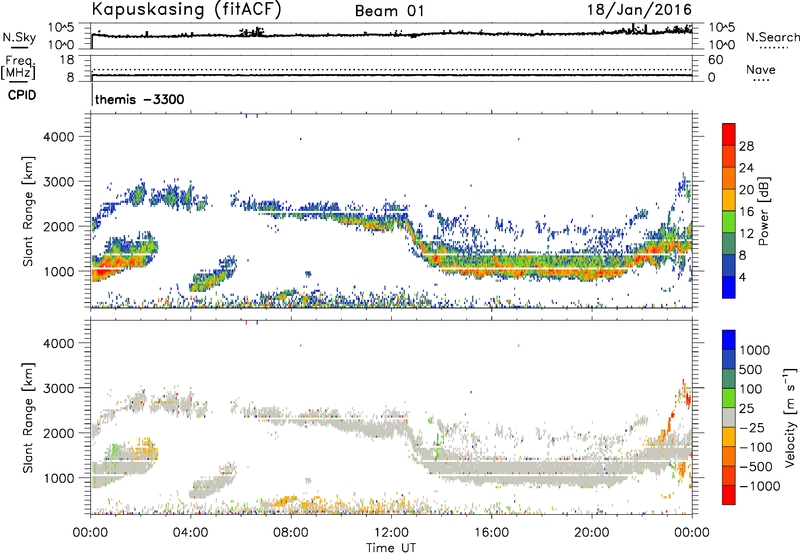Click the 'Kapuskasing (fitACF)' title text
This screenshot has width=800, height=554.
(186, 9)
